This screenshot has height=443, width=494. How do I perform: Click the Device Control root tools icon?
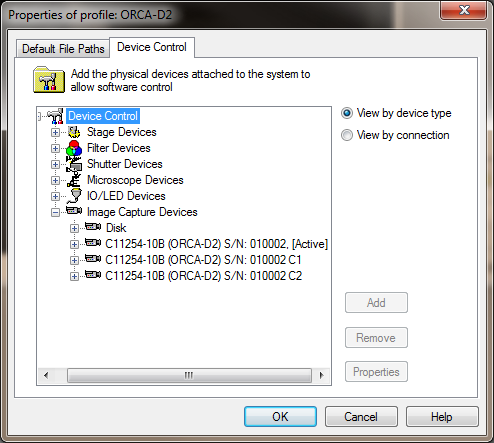point(55,116)
